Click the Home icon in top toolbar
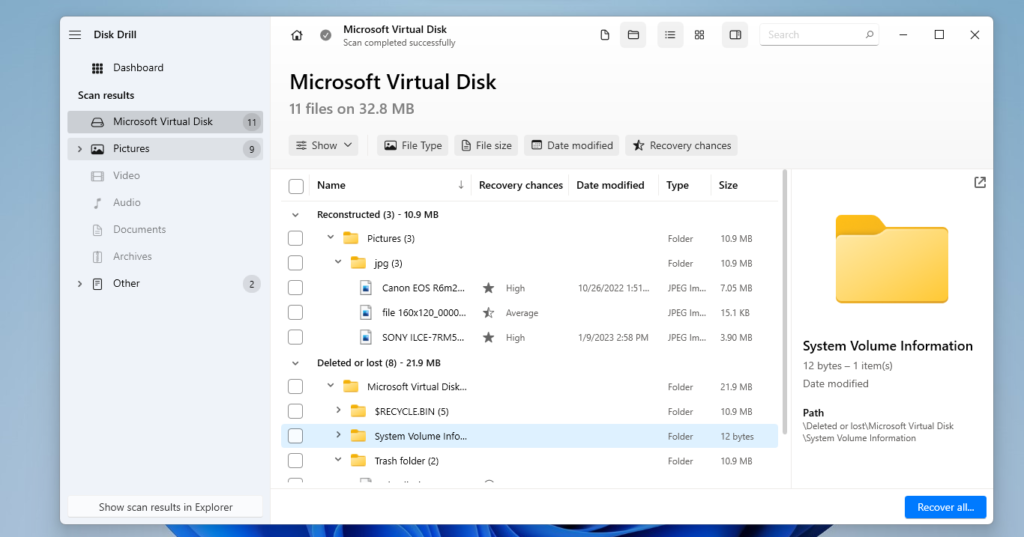The height and width of the screenshot is (537, 1024). click(x=296, y=35)
